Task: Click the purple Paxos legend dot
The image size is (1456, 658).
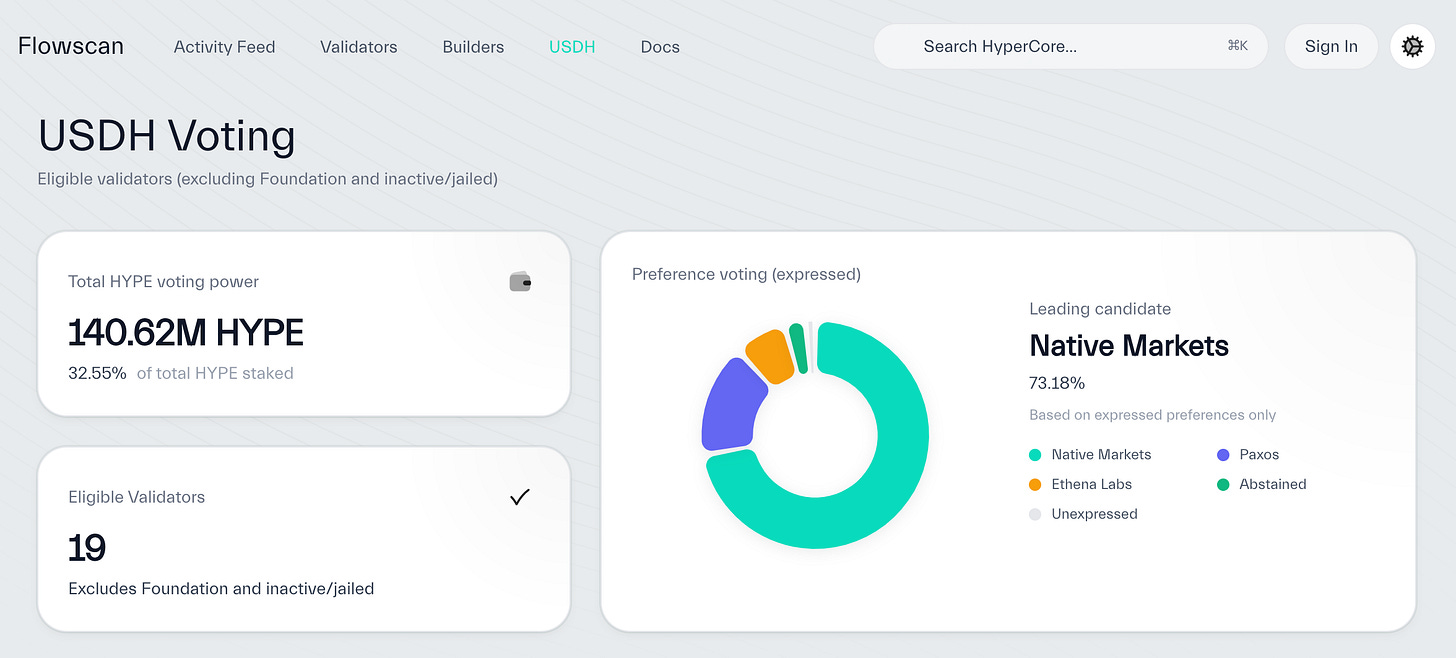Action: click(1223, 455)
